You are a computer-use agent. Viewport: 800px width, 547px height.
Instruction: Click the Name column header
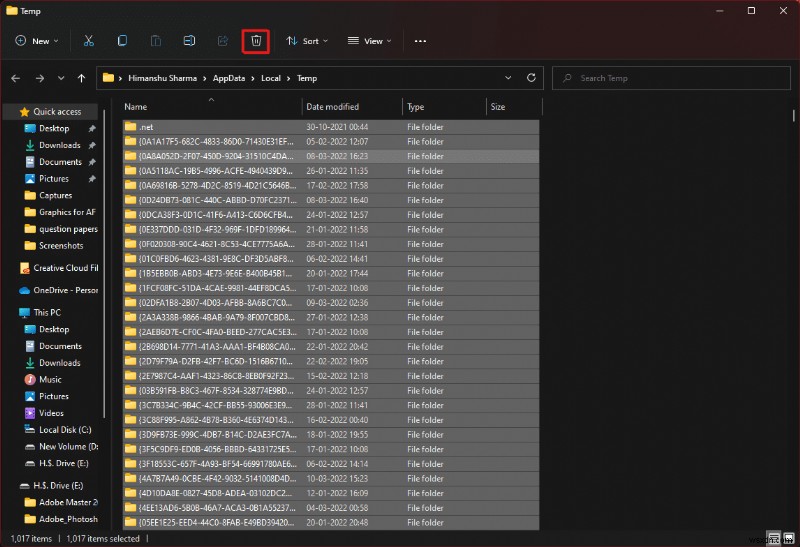pos(136,107)
